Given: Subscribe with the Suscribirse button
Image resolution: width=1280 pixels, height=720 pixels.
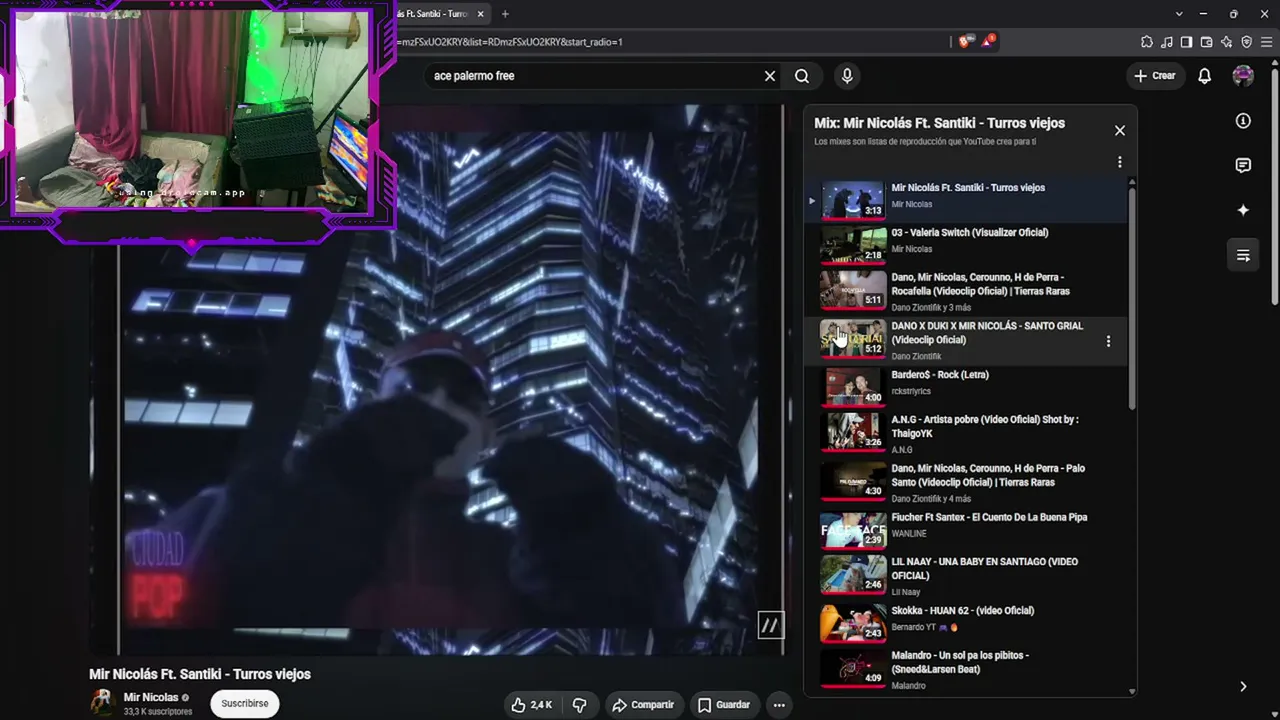Looking at the screenshot, I should (x=245, y=704).
